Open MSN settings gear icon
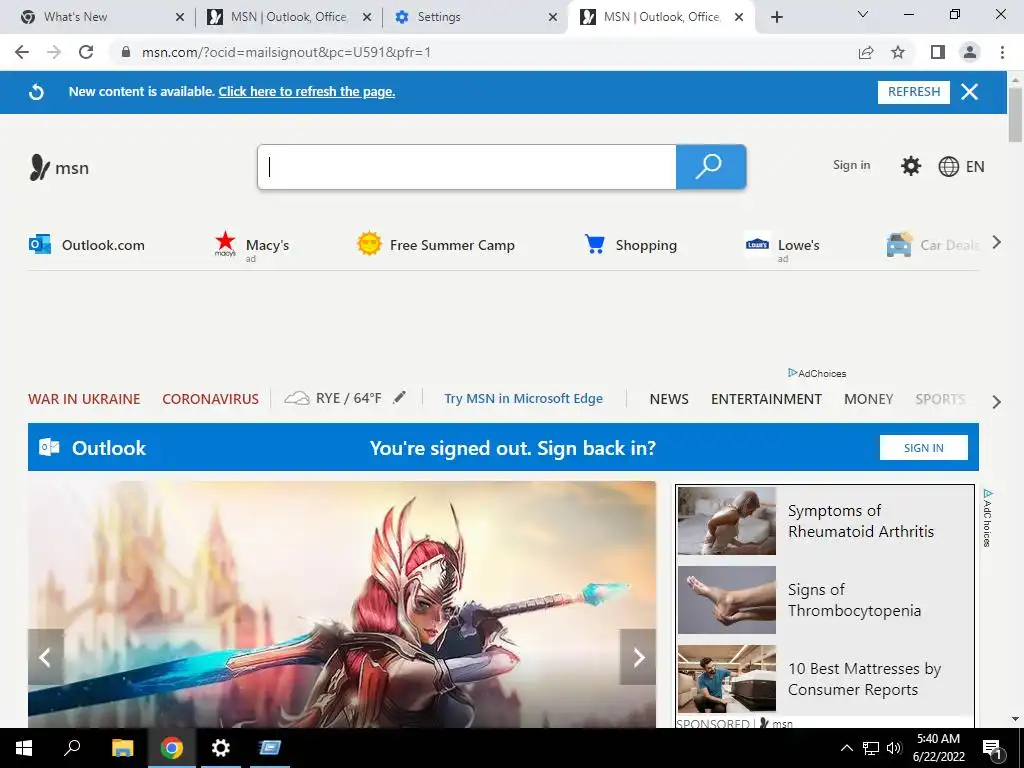Image resolution: width=1024 pixels, height=768 pixels. tap(910, 166)
